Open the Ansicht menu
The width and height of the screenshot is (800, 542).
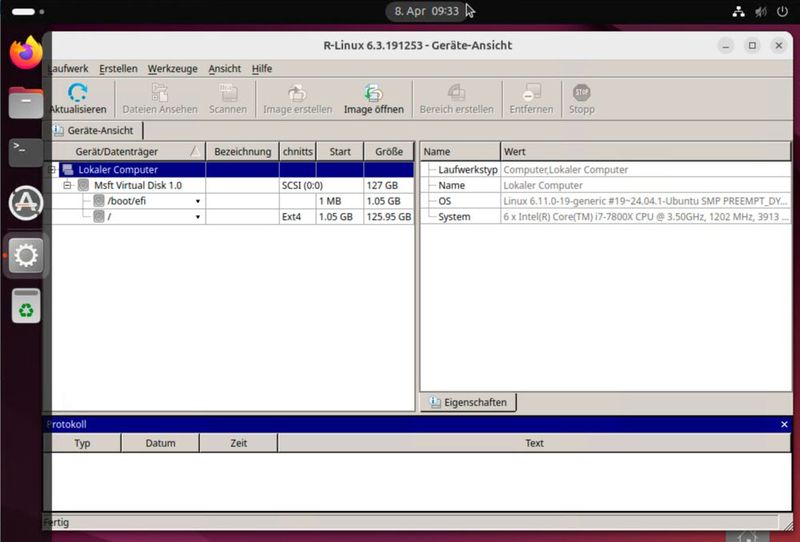(x=224, y=68)
